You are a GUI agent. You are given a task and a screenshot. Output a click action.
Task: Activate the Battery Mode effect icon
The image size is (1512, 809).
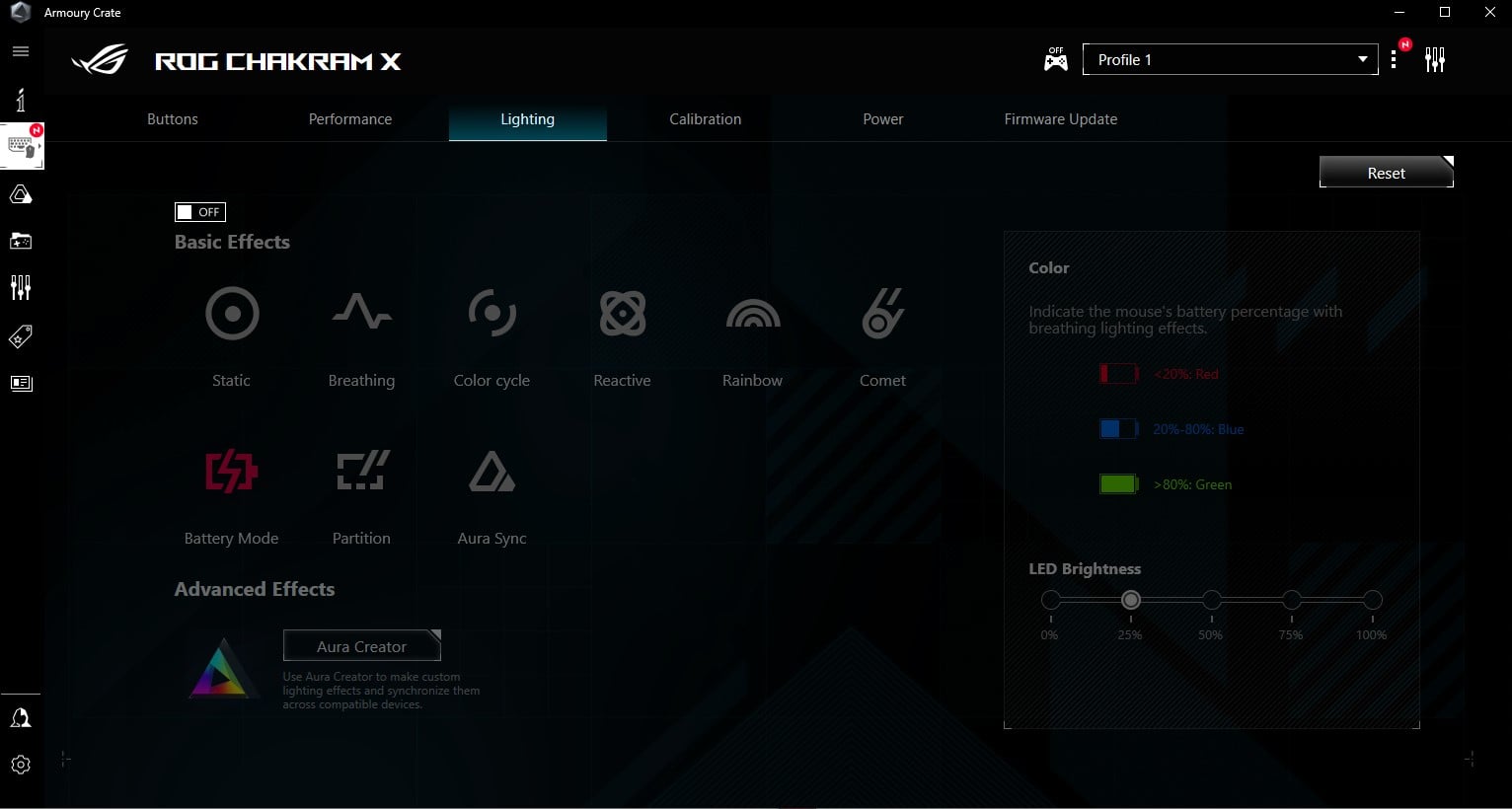point(231,472)
